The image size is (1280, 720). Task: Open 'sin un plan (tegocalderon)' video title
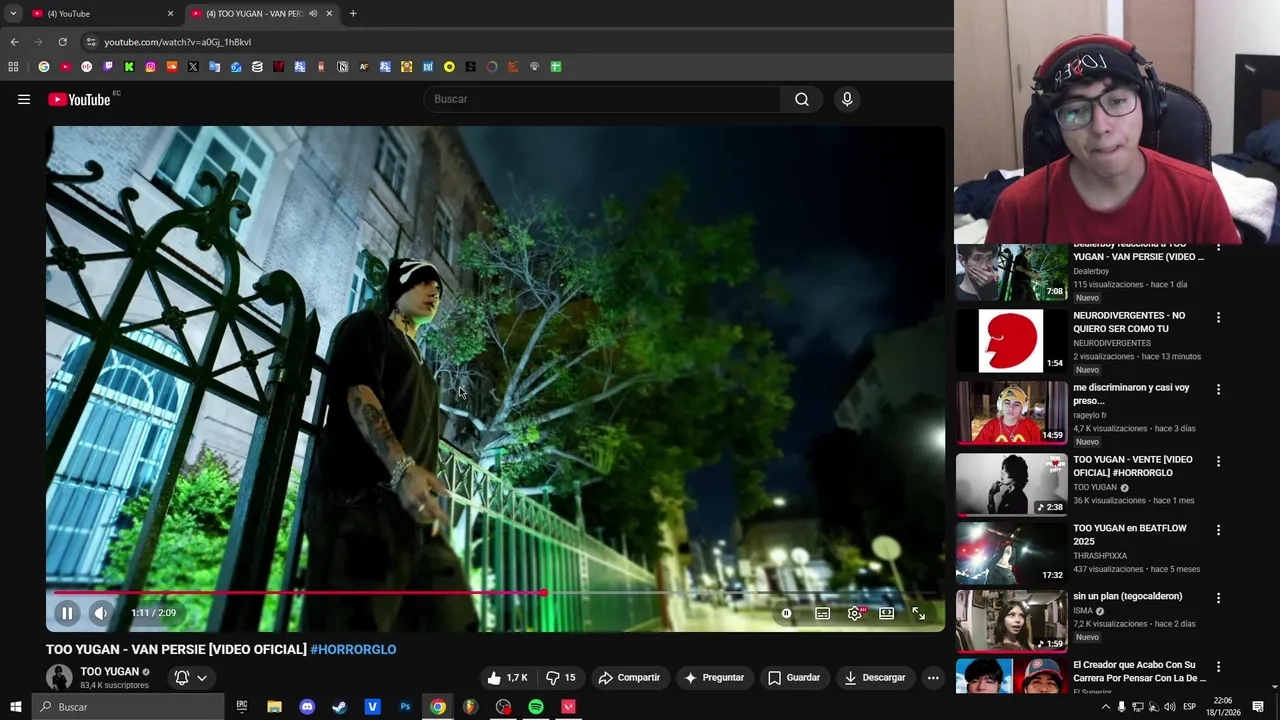point(1127,596)
